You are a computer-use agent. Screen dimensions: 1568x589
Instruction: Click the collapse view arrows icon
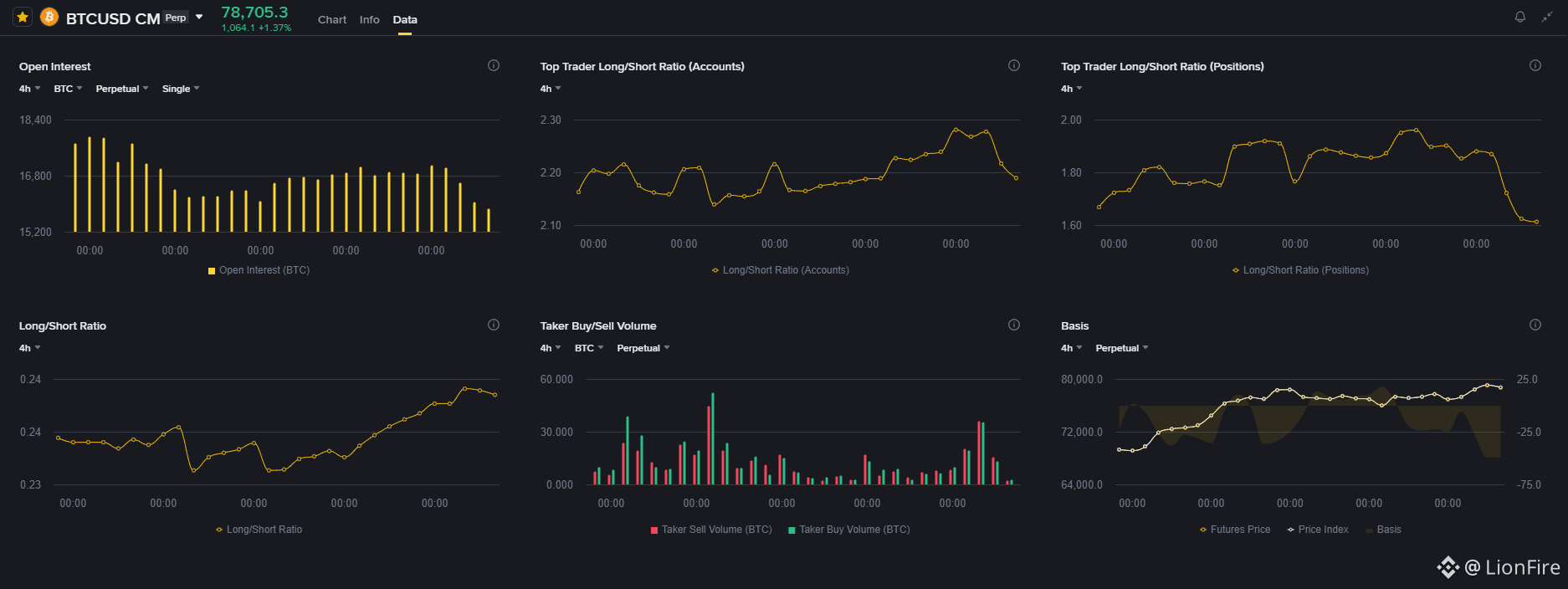click(x=1547, y=17)
